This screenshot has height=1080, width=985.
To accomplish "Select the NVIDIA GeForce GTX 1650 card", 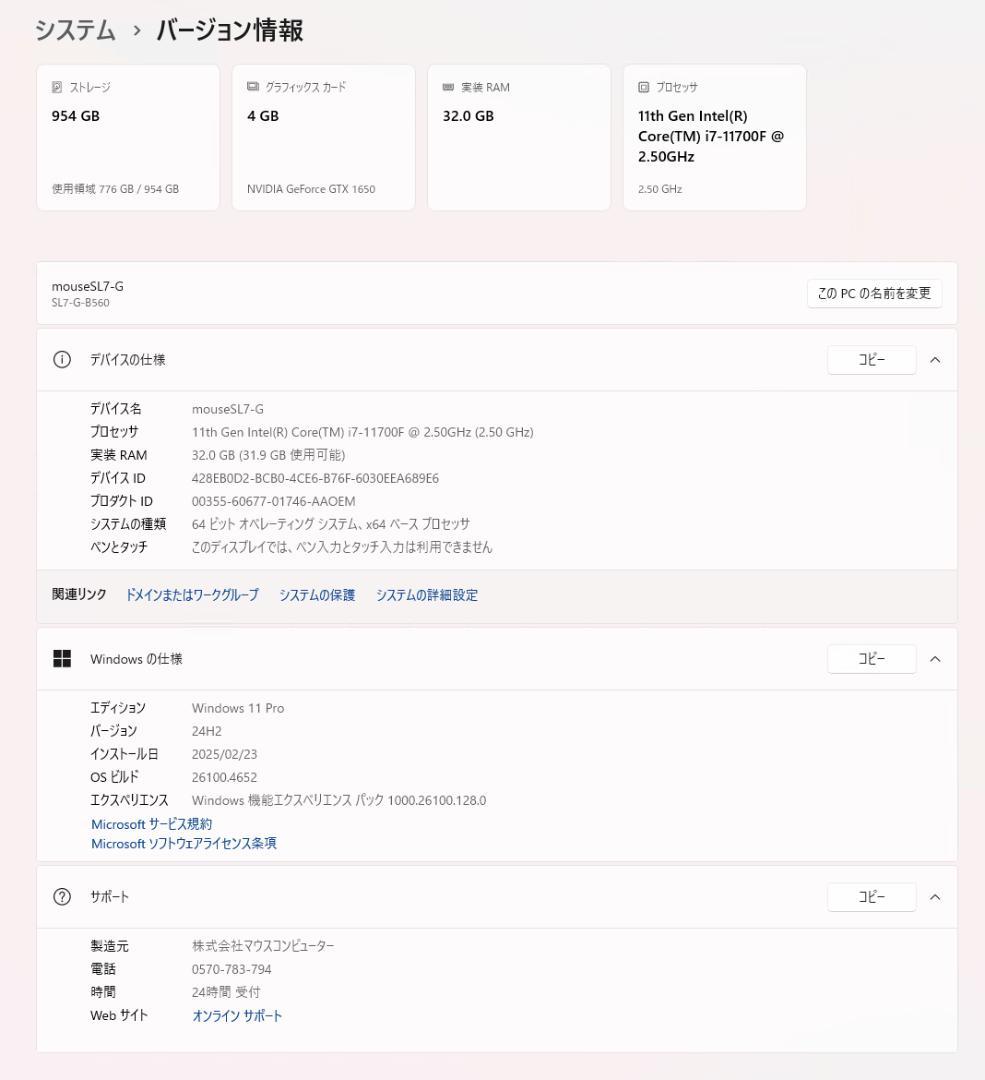I will coord(322,137).
